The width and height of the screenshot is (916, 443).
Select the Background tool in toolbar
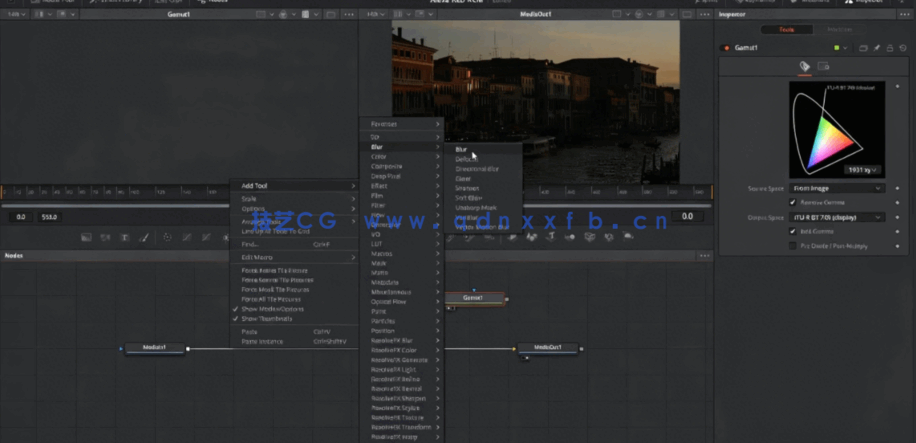pos(86,237)
